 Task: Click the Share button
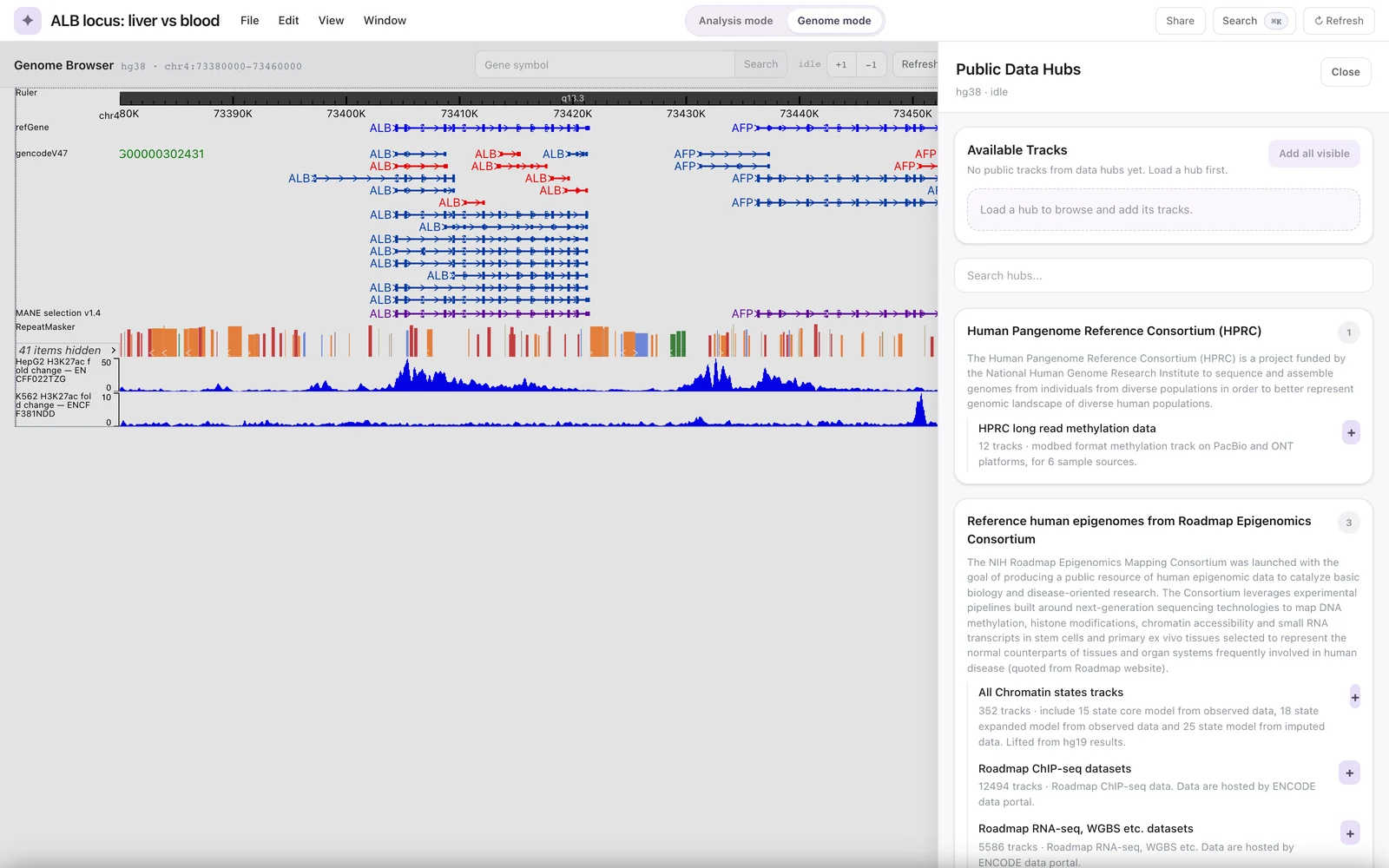coord(1180,21)
